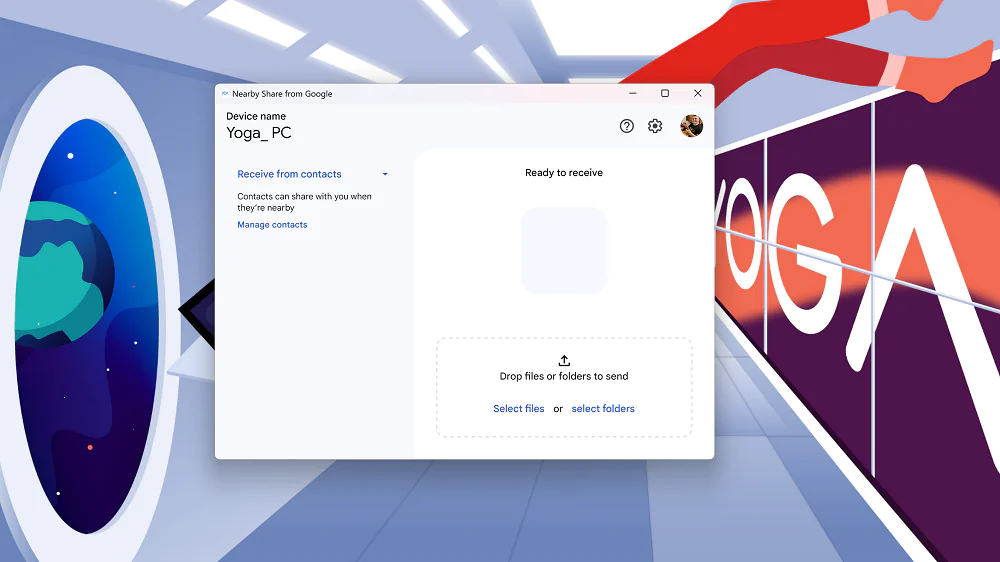
Task: Click the Select files link
Action: pyautogui.click(x=518, y=409)
